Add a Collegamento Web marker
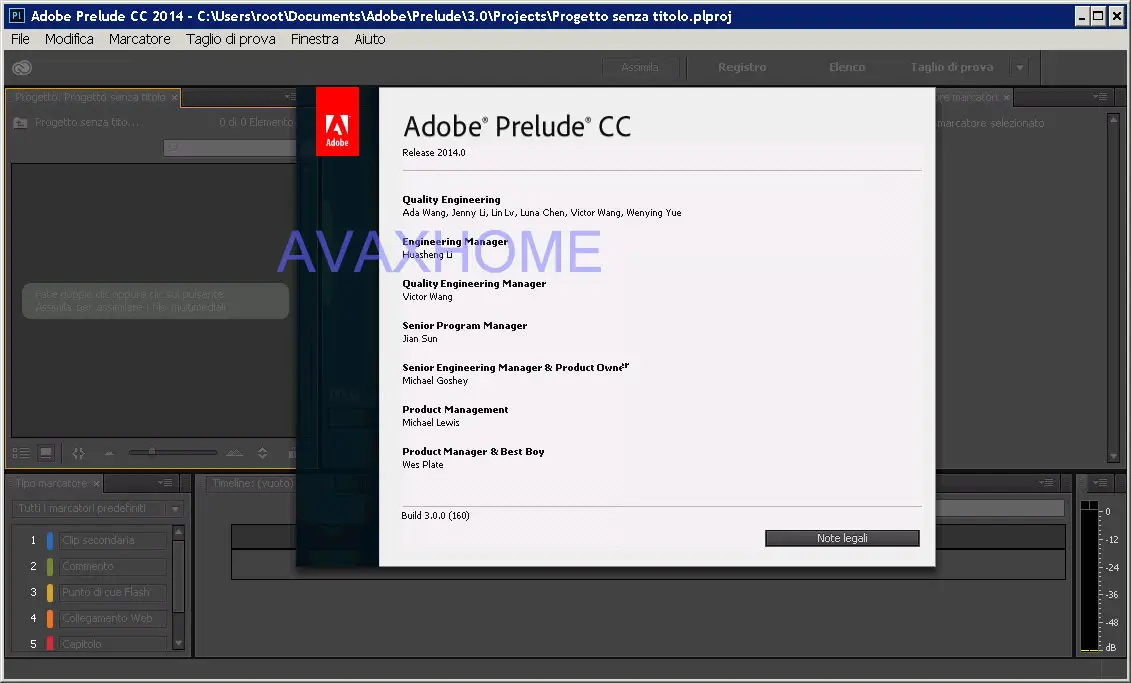 coord(113,618)
